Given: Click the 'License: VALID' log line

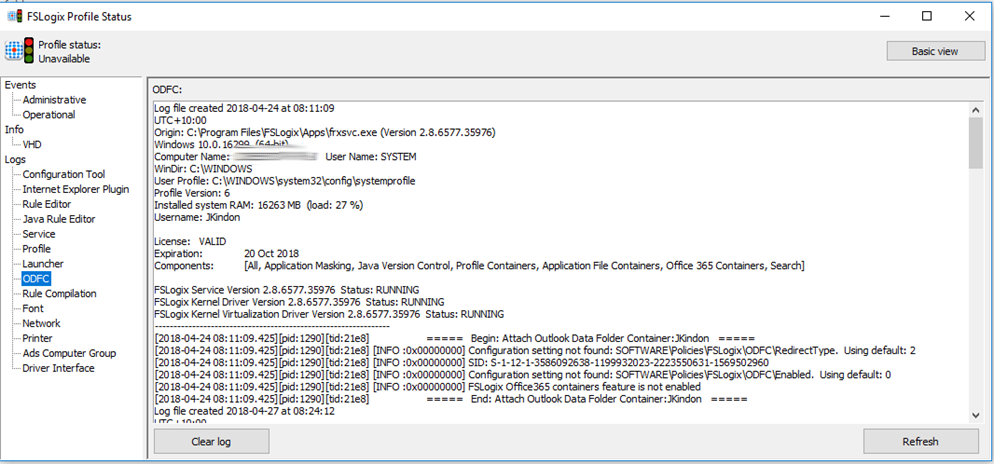Looking at the screenshot, I should 190,242.
